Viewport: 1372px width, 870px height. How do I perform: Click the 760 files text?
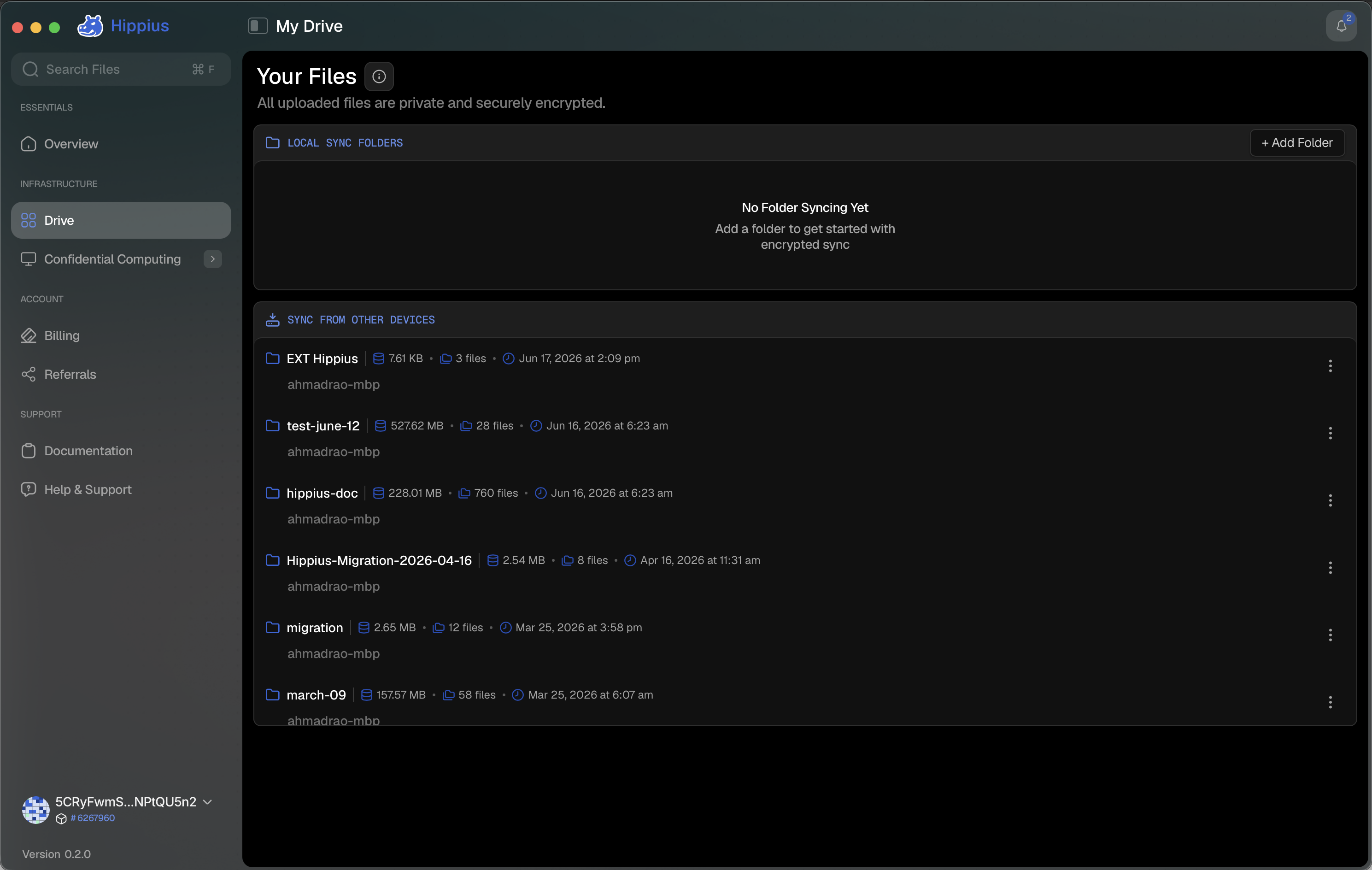(496, 493)
